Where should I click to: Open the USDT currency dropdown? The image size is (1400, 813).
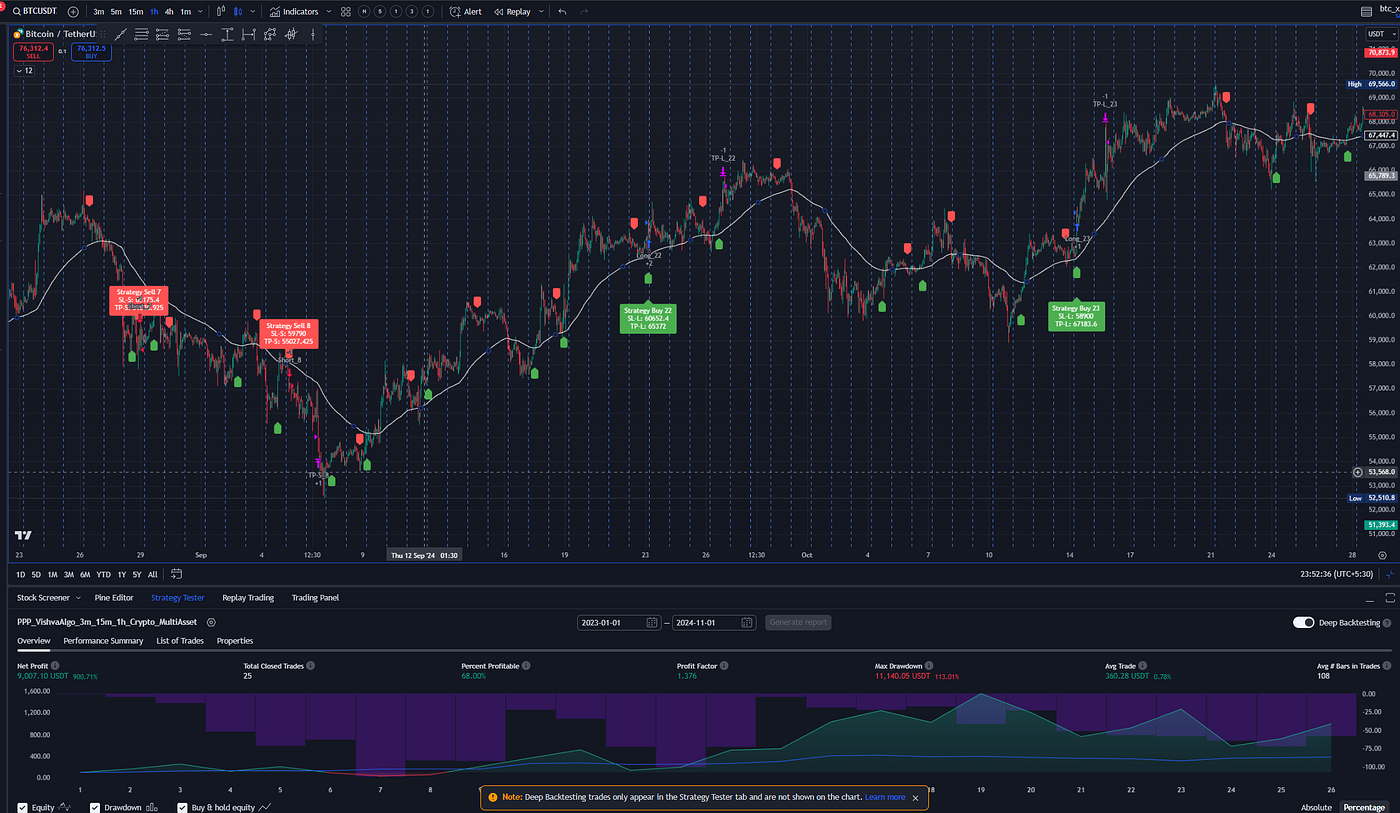[x=1380, y=34]
